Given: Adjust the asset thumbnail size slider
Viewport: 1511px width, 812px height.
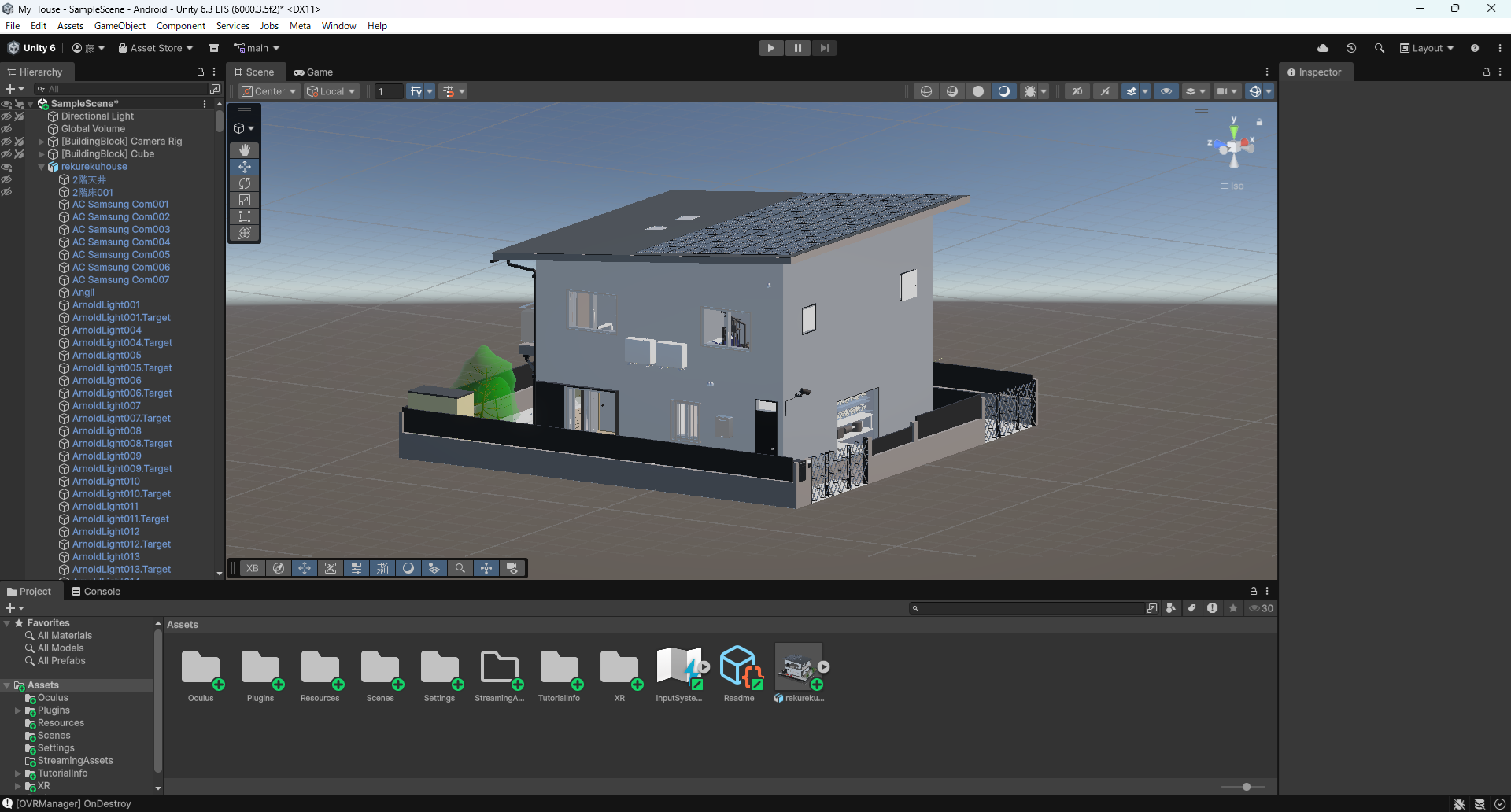Looking at the screenshot, I should 1247,787.
